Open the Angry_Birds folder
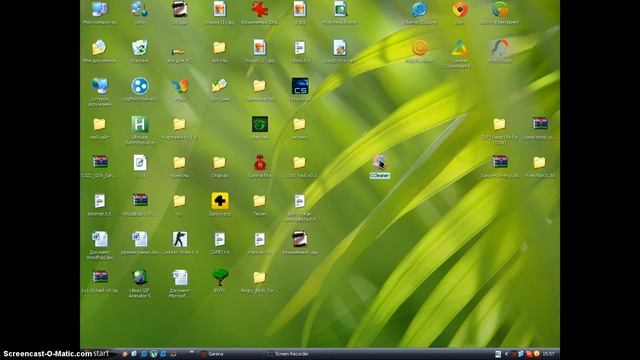 [x=259, y=278]
